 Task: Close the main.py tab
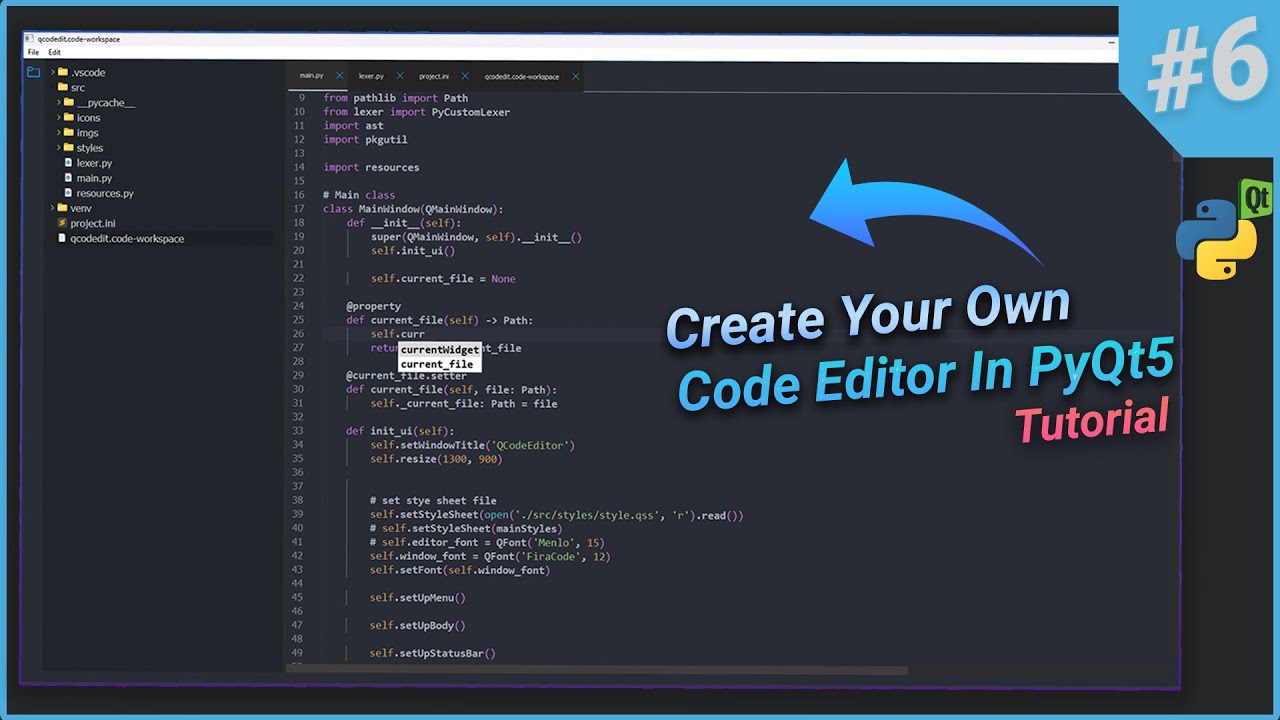340,76
